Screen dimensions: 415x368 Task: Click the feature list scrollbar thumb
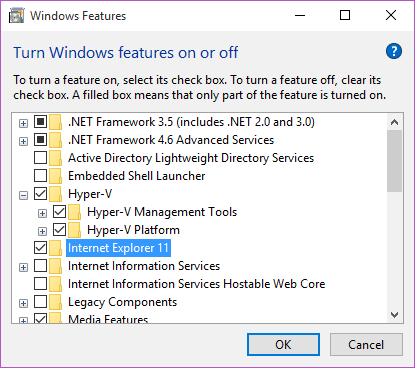point(395,161)
